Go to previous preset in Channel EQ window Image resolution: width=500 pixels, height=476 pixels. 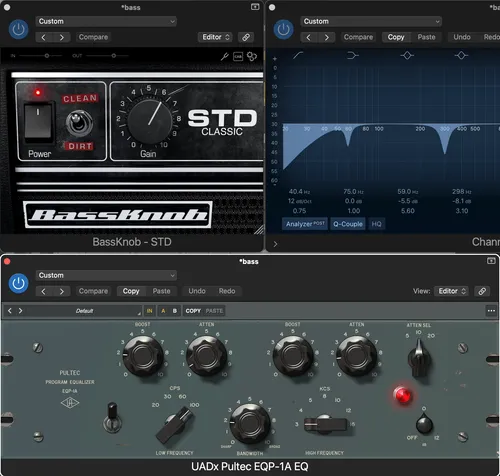(x=309, y=37)
